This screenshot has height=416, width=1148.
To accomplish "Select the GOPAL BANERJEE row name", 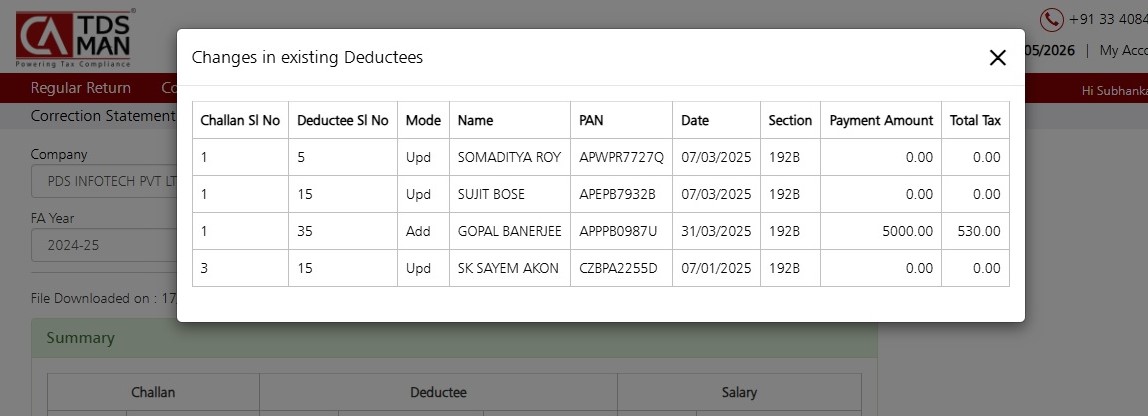I will (x=509, y=231).
